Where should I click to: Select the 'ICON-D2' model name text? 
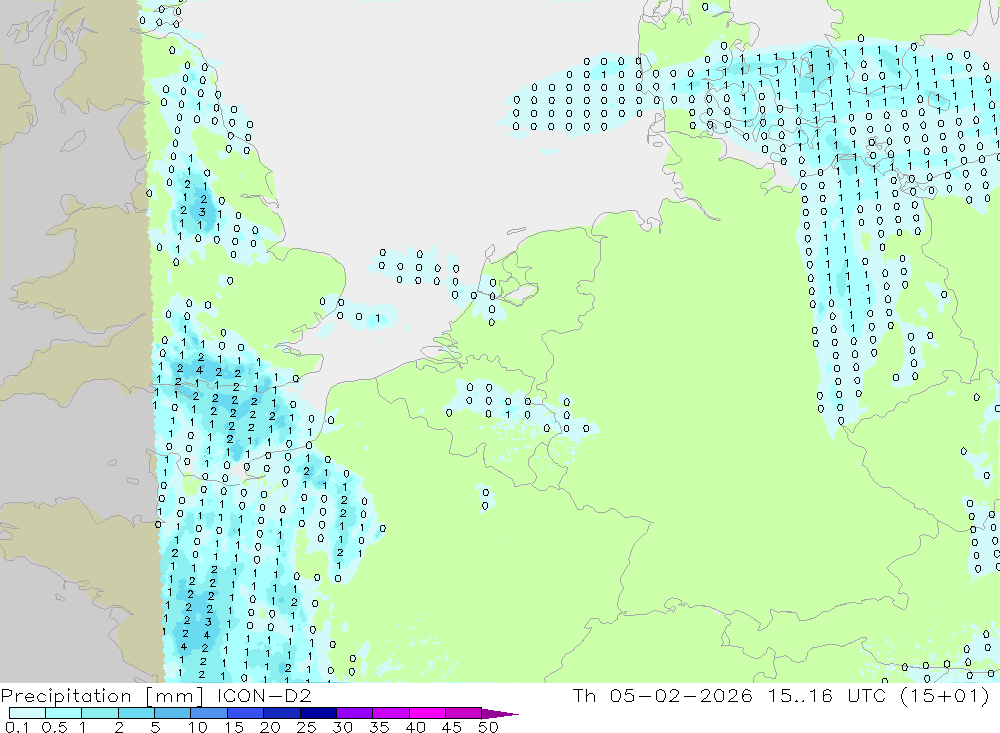(x=264, y=695)
